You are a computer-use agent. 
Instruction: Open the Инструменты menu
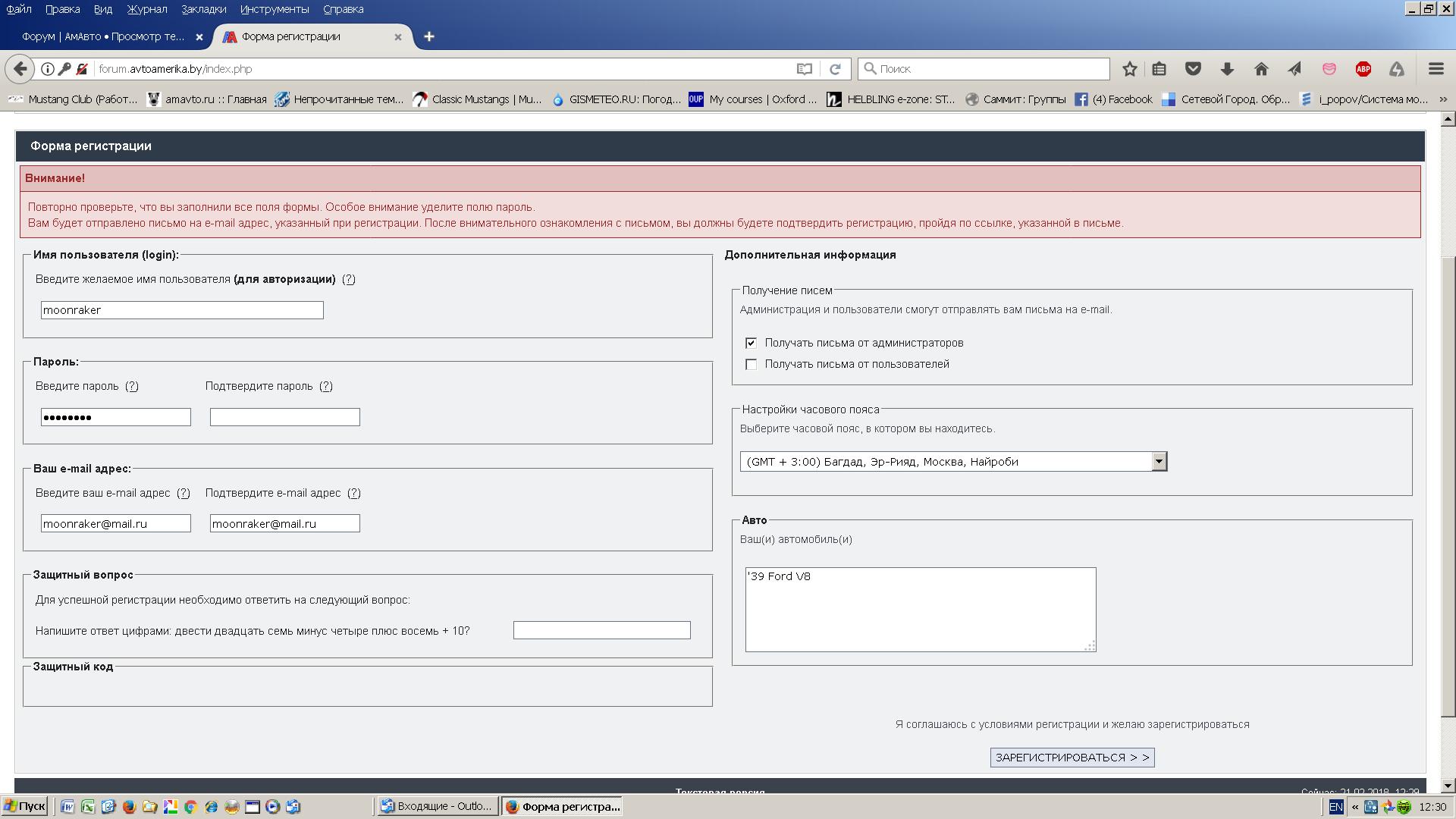click(x=274, y=9)
